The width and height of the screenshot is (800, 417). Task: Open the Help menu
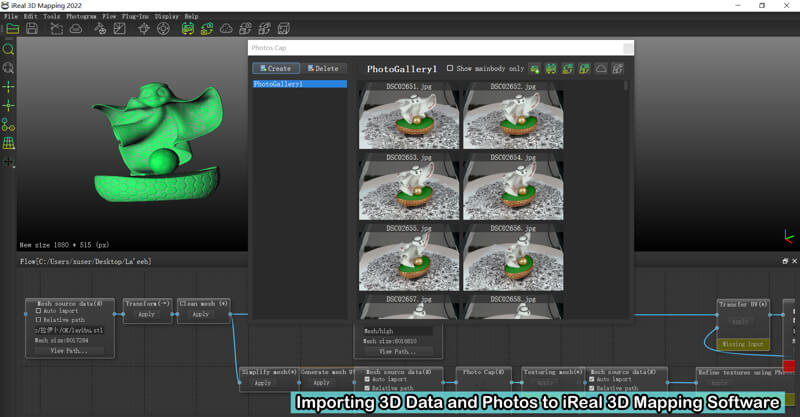tap(191, 16)
